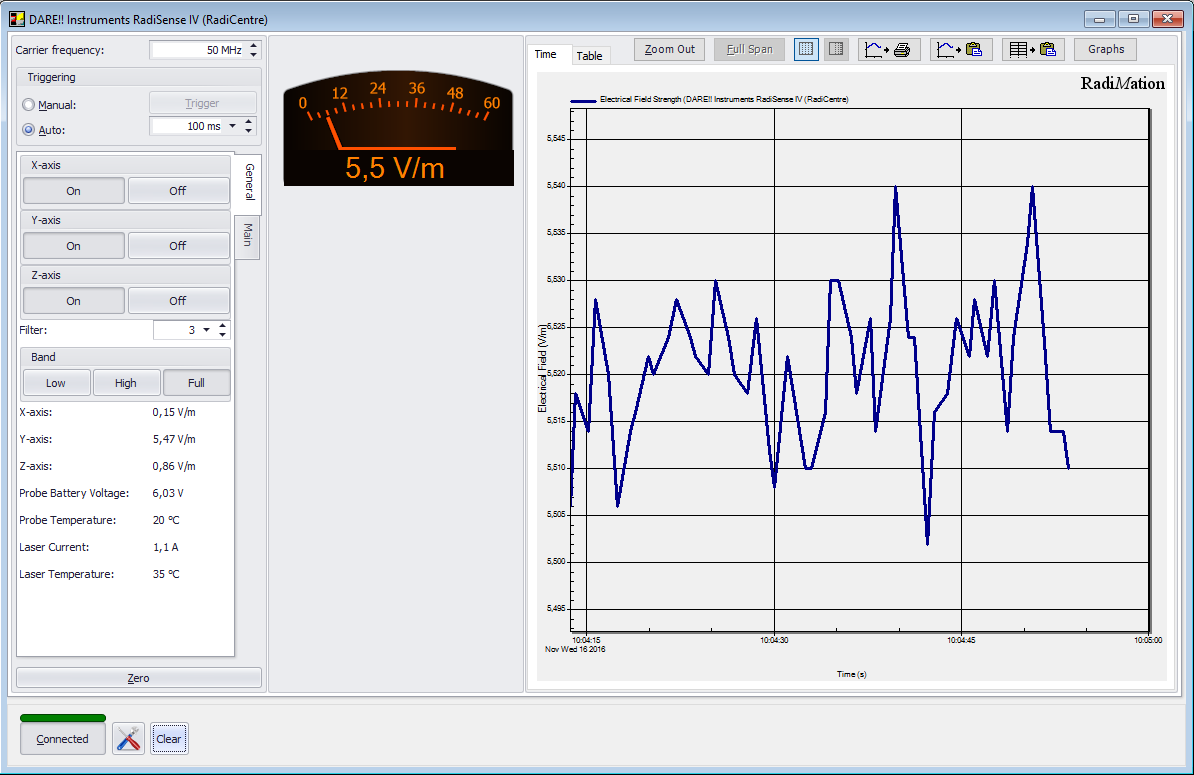
Task: Copy the table data to clipboard
Action: pyautogui.click(x=1033, y=49)
